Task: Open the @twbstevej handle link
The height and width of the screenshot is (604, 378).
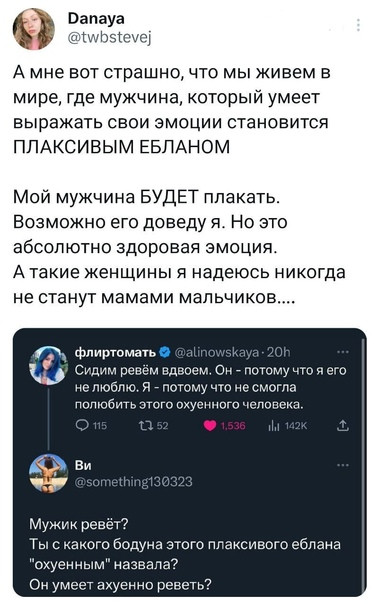Action: (x=109, y=37)
